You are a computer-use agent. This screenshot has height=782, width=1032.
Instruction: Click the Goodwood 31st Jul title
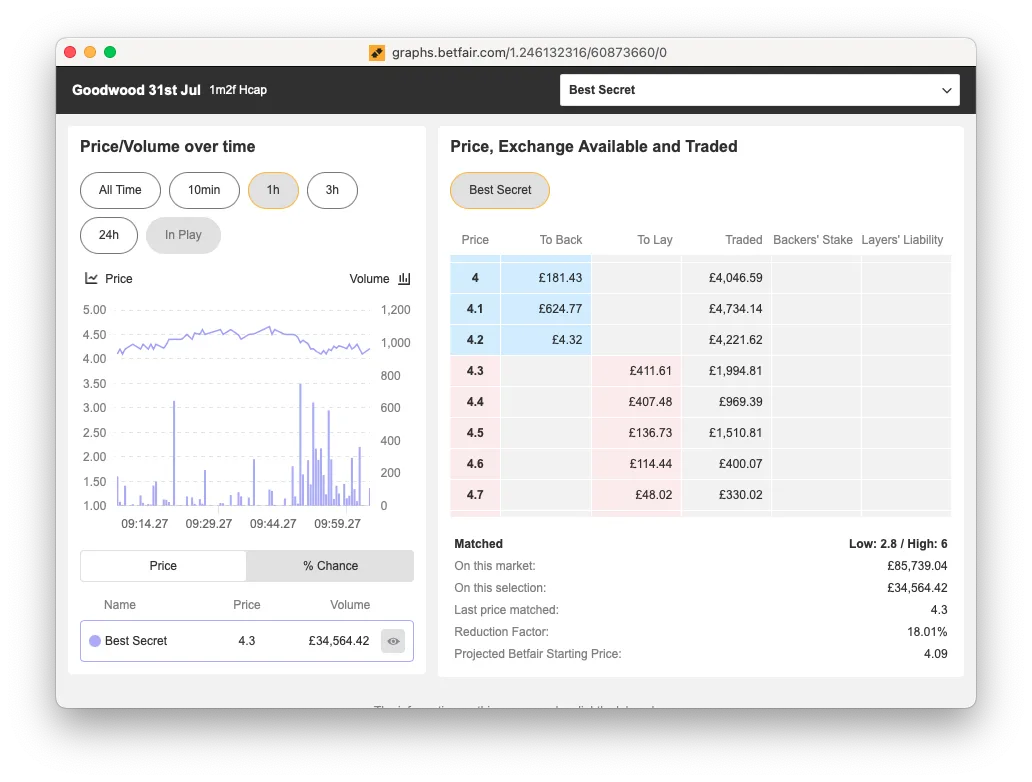click(136, 90)
